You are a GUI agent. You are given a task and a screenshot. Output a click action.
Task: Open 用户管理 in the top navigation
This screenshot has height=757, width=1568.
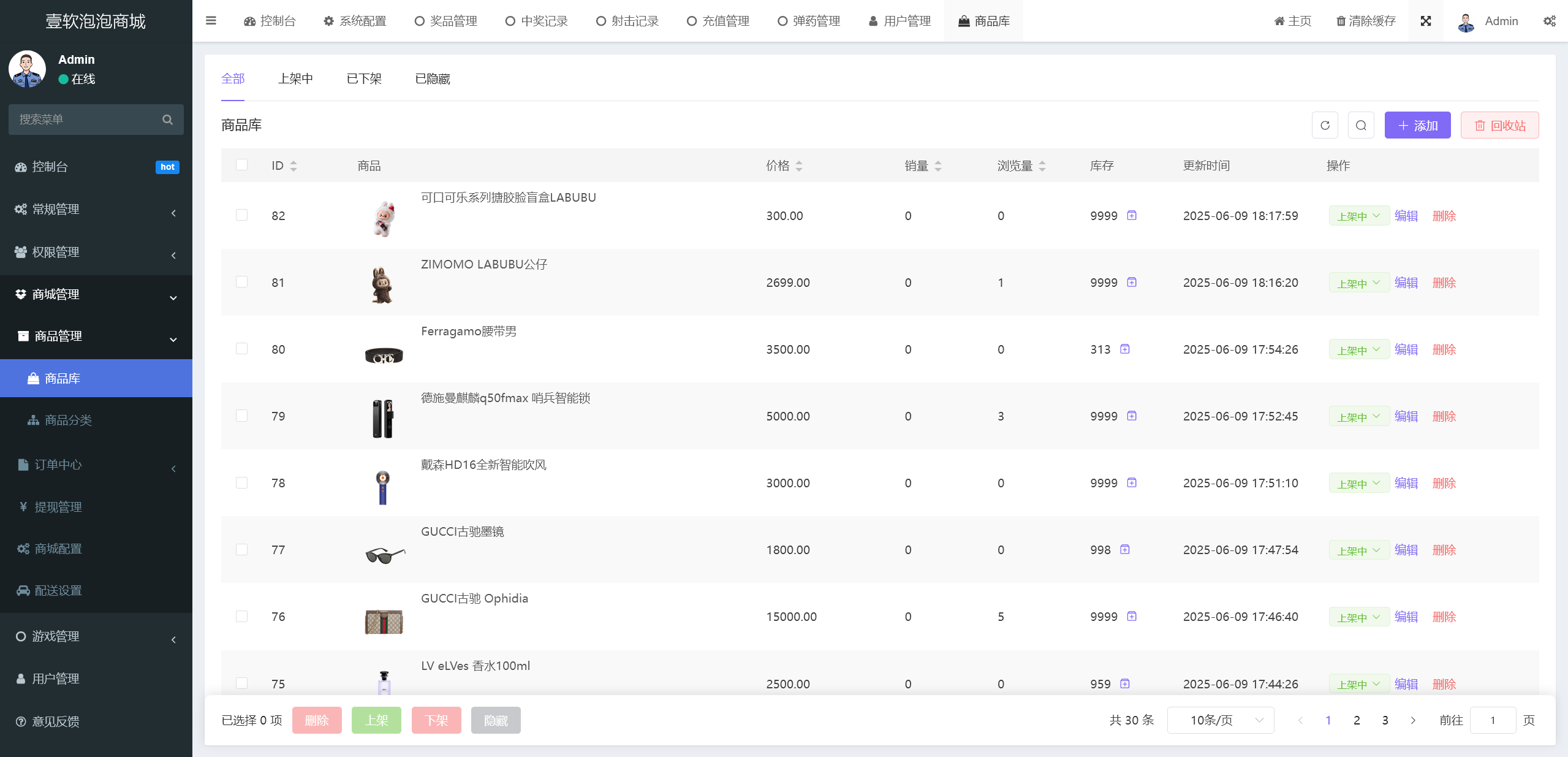899,20
